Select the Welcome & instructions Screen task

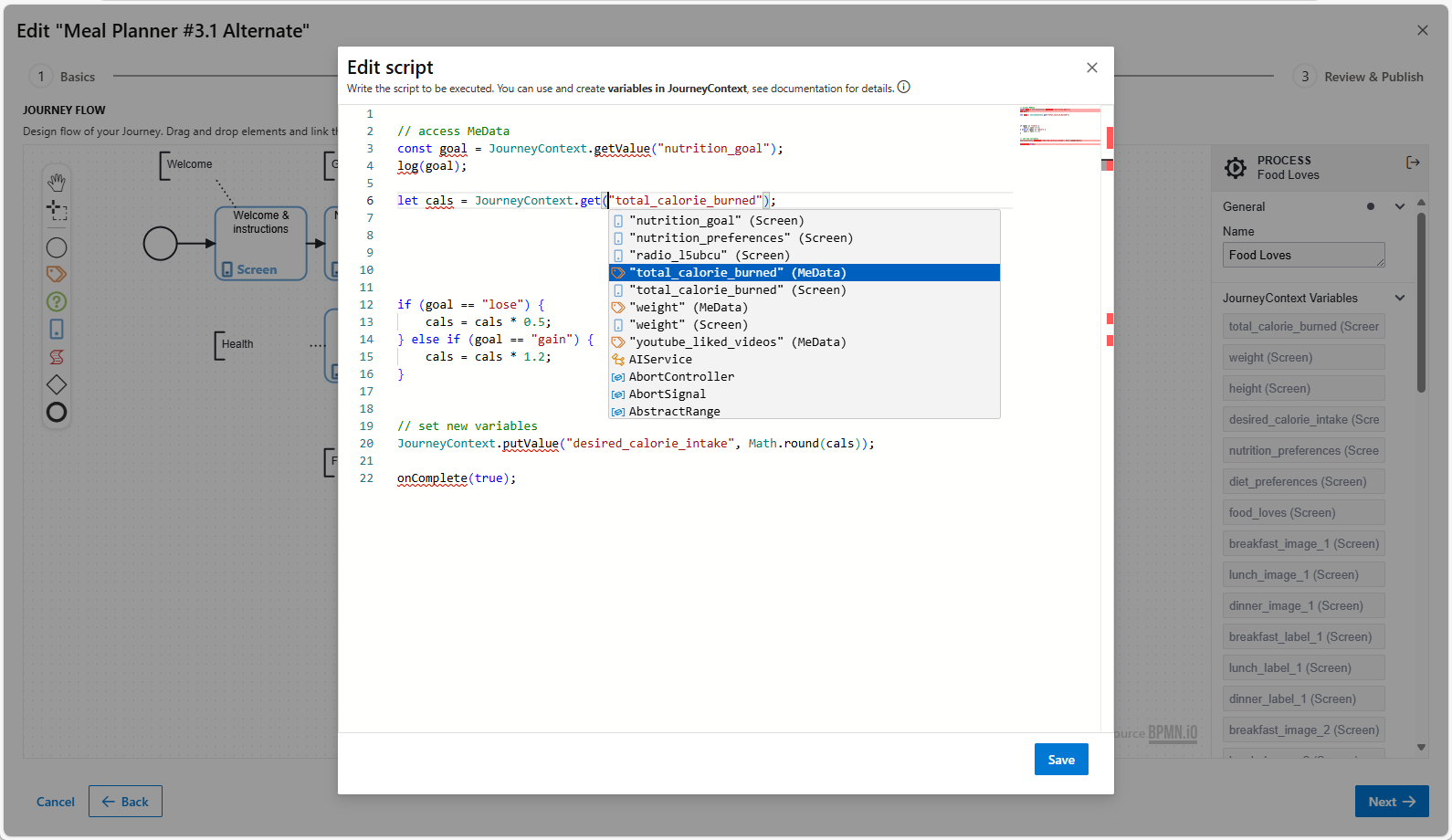260,243
